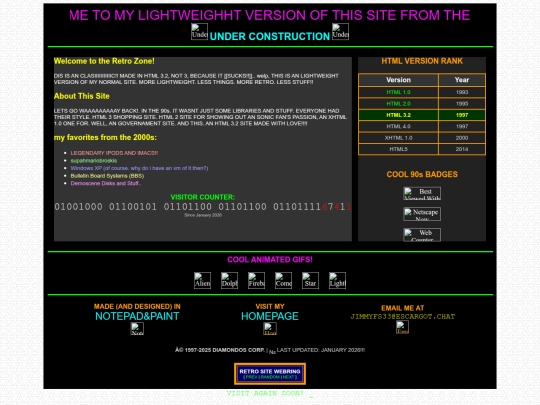This screenshot has height=405, width=540.
Task: Click the 1997-2025 DIAMONDOS CORP copyright text
Action: click(220, 350)
